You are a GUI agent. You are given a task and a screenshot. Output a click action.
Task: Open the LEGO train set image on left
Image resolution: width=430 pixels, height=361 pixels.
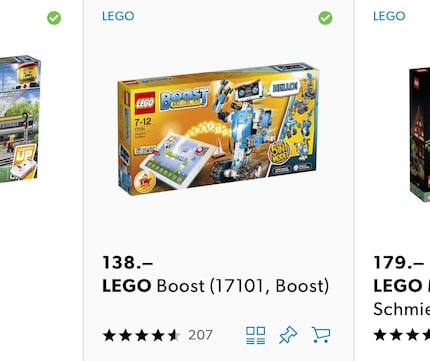click(20, 119)
